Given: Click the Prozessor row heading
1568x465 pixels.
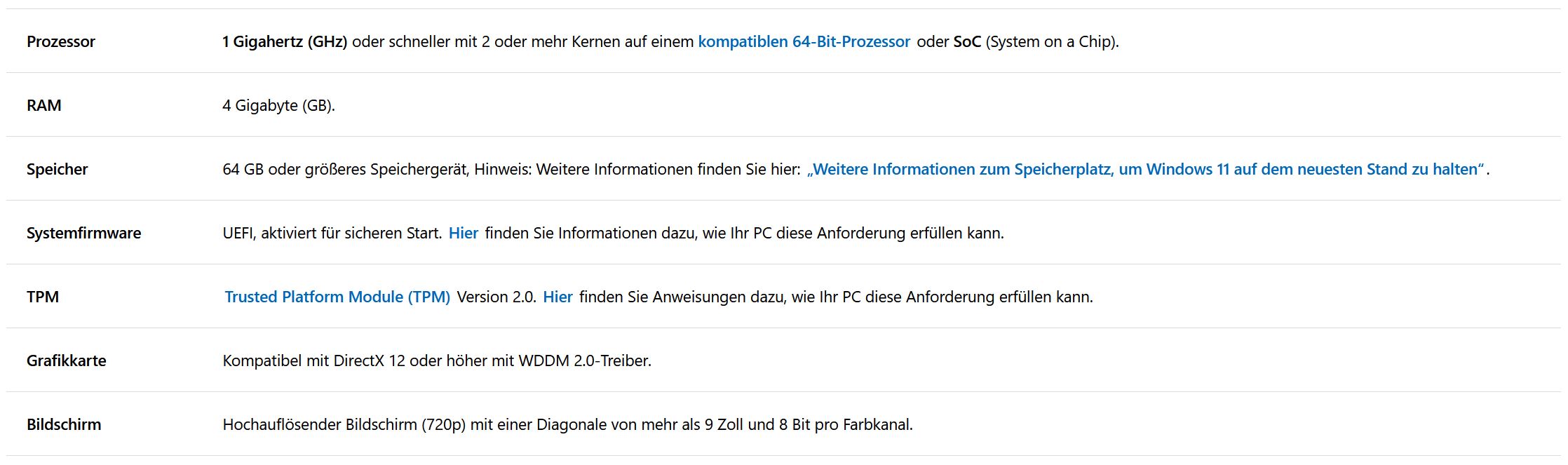Looking at the screenshot, I should pyautogui.click(x=61, y=42).
